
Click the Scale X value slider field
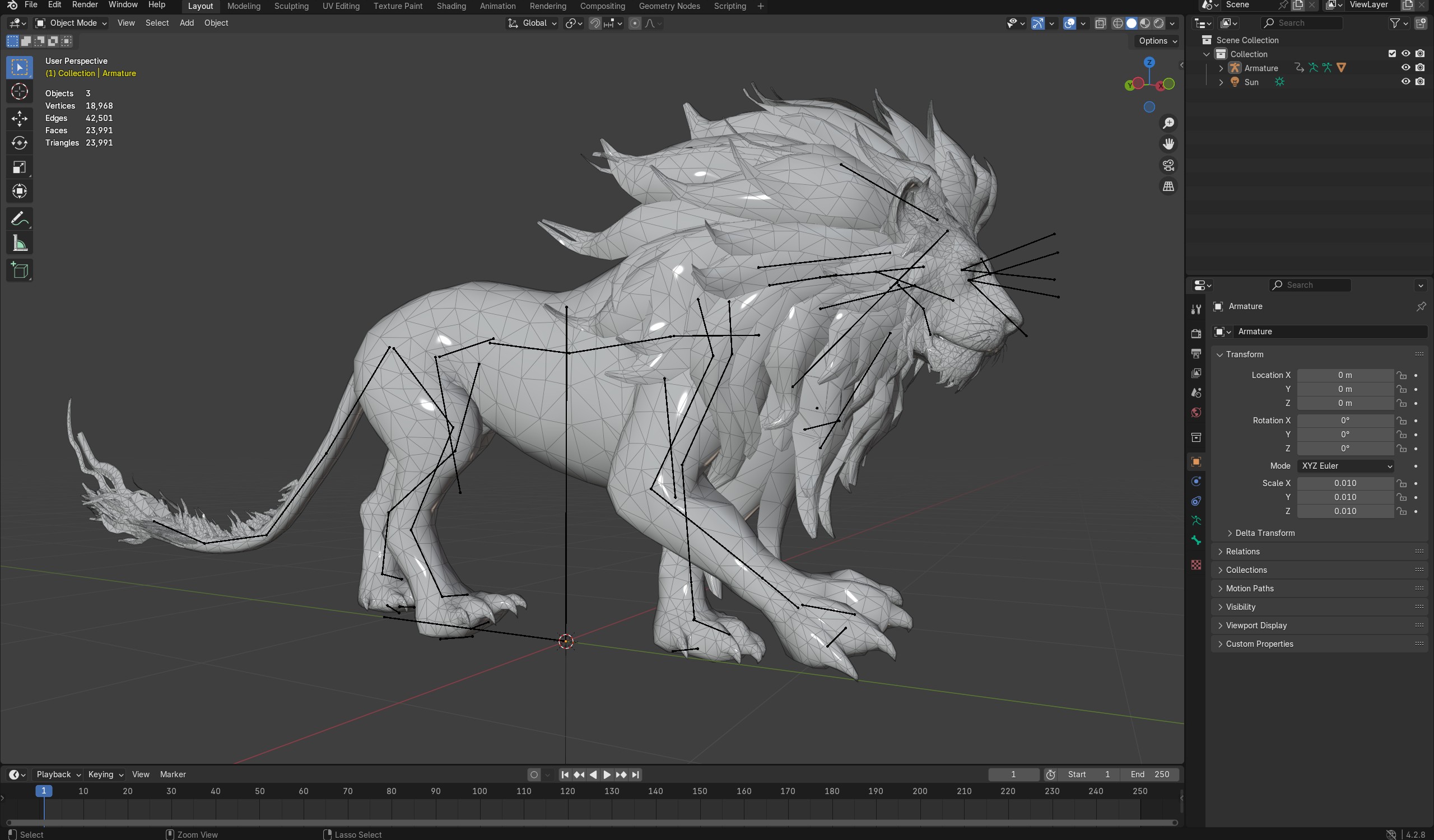1345,483
